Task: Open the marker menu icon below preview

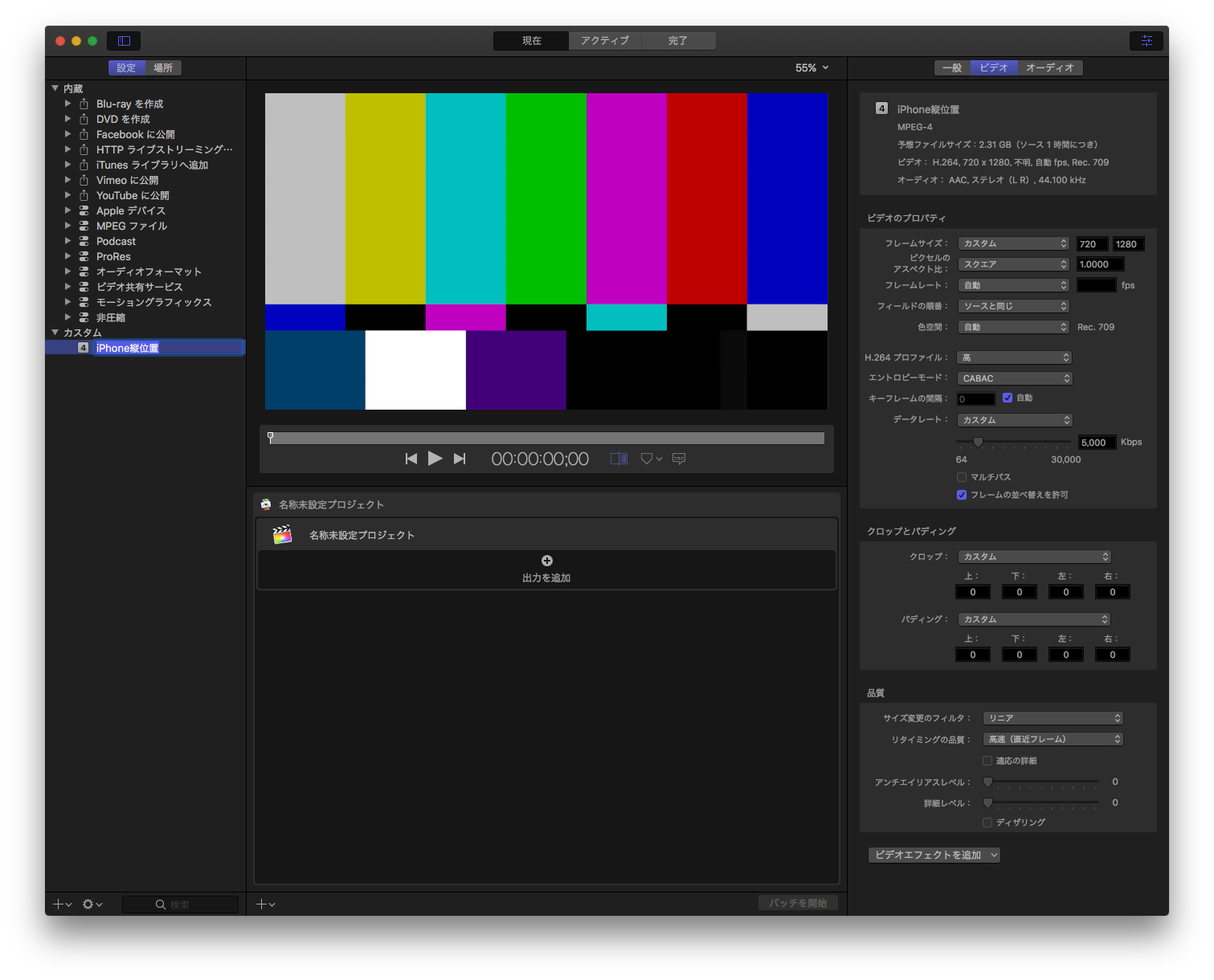Action: coord(651,459)
